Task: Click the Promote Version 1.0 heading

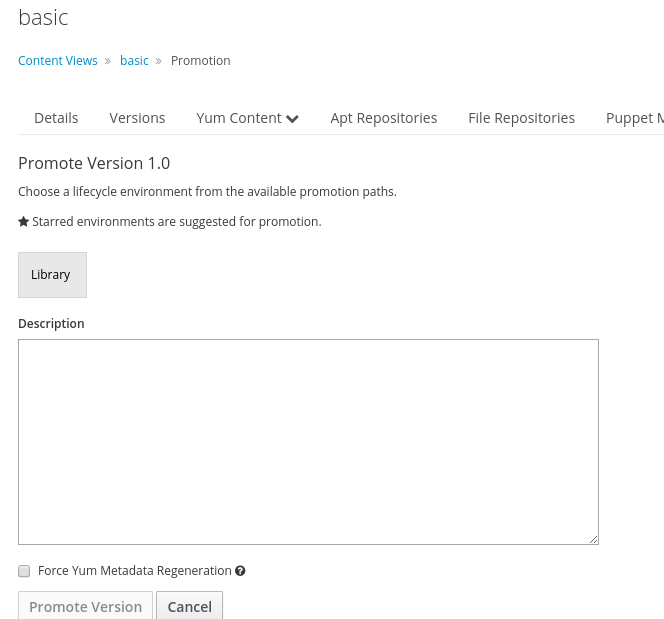Action: (94, 163)
